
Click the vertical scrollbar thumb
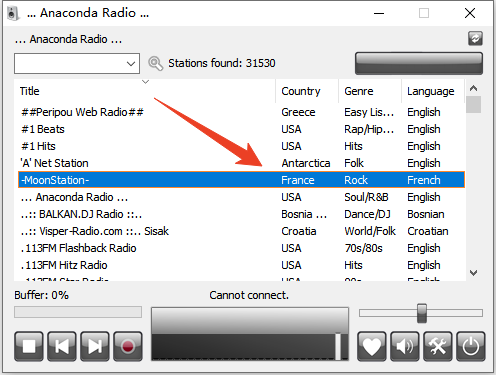coord(473,104)
